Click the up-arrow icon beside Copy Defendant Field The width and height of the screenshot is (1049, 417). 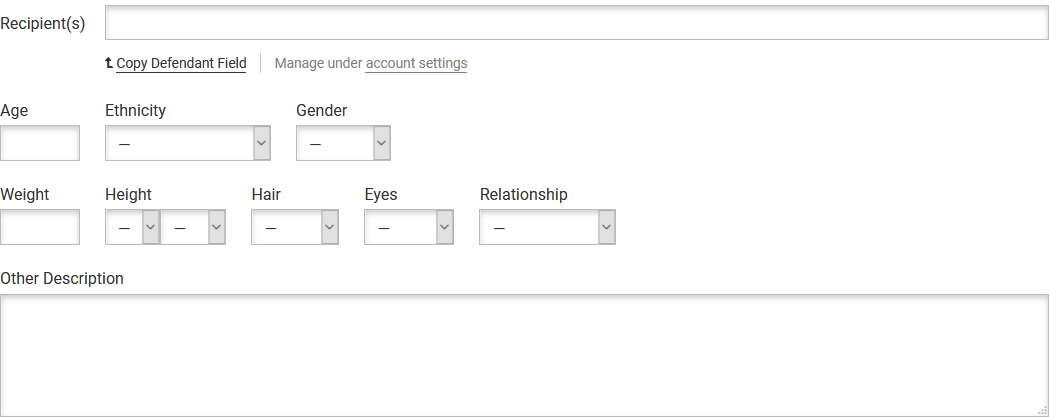click(109, 63)
